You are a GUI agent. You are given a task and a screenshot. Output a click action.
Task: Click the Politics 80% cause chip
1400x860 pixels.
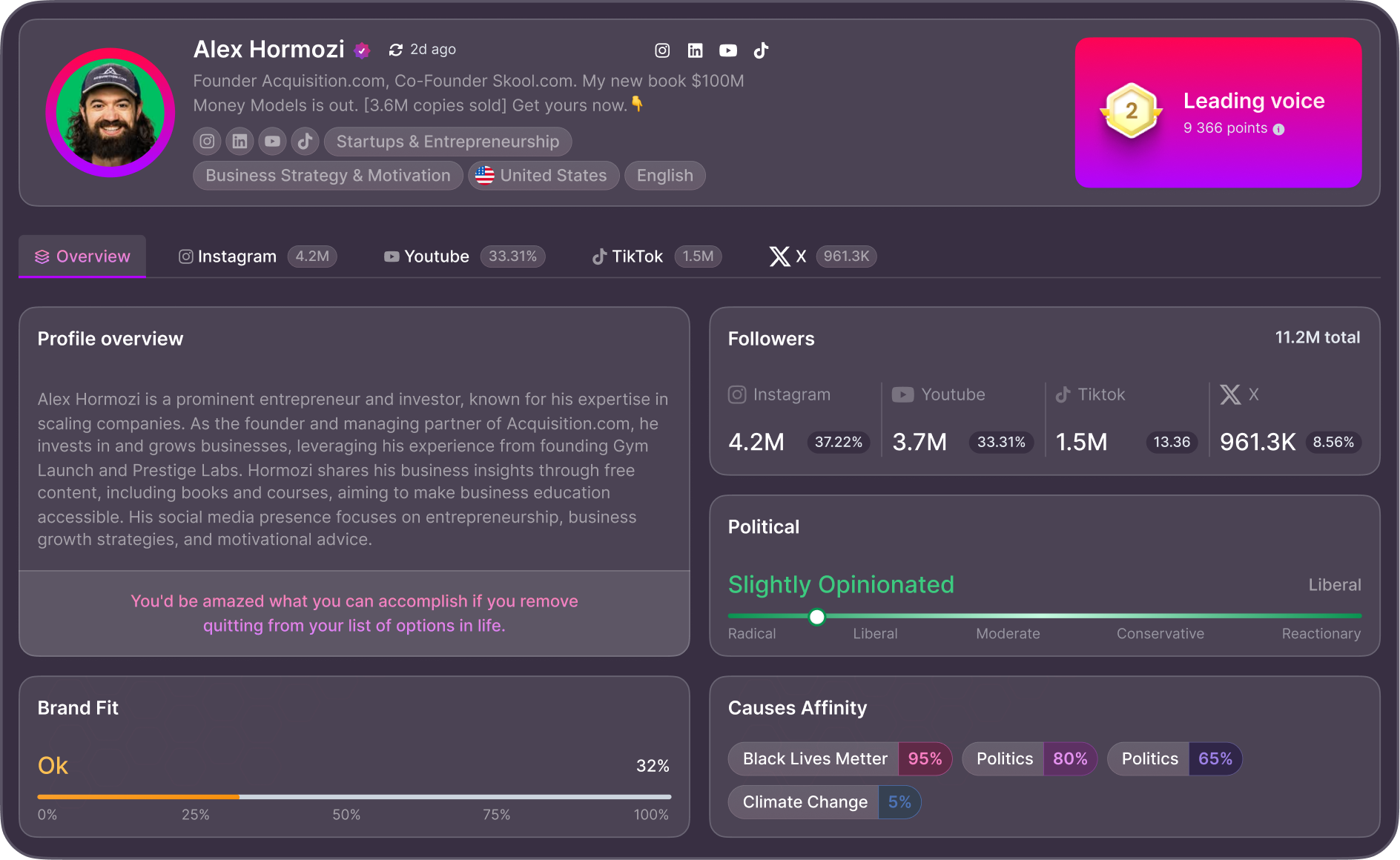pos(1029,759)
